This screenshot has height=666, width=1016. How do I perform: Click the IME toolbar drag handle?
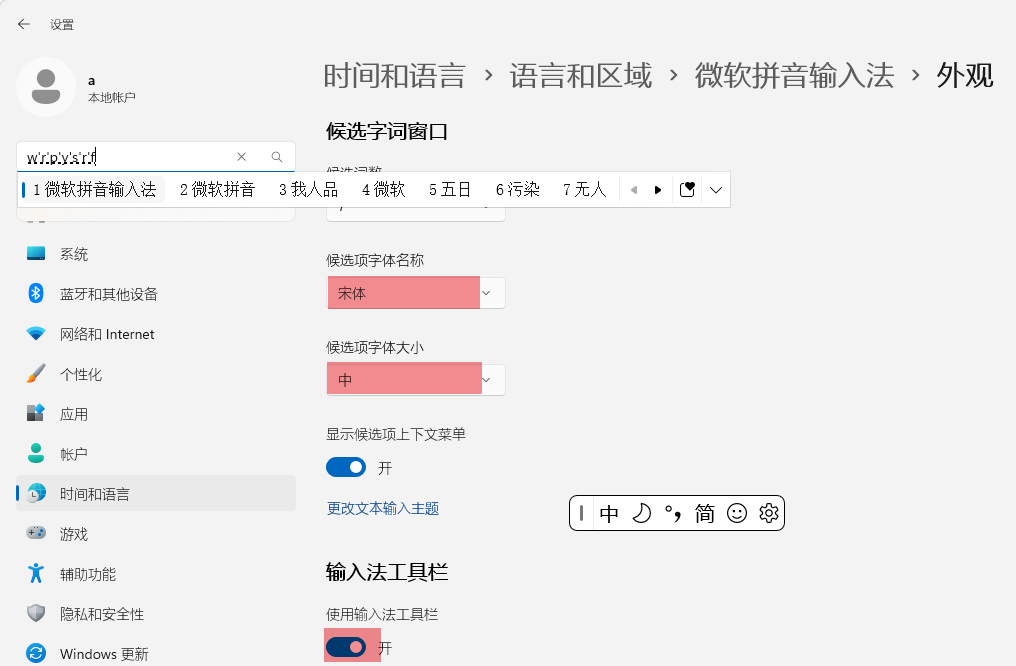tap(581, 514)
